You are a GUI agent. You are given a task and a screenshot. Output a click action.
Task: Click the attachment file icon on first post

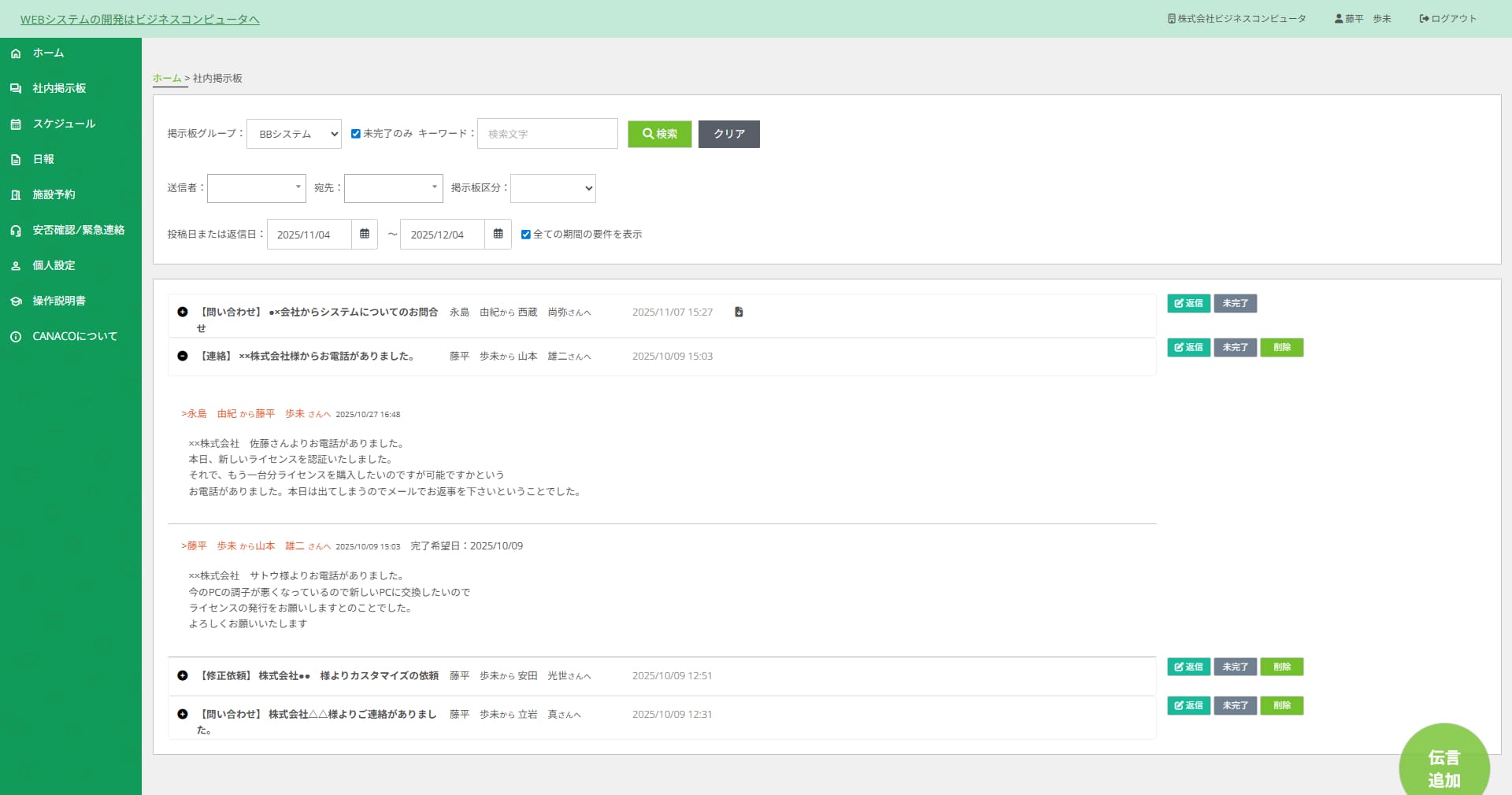point(739,312)
